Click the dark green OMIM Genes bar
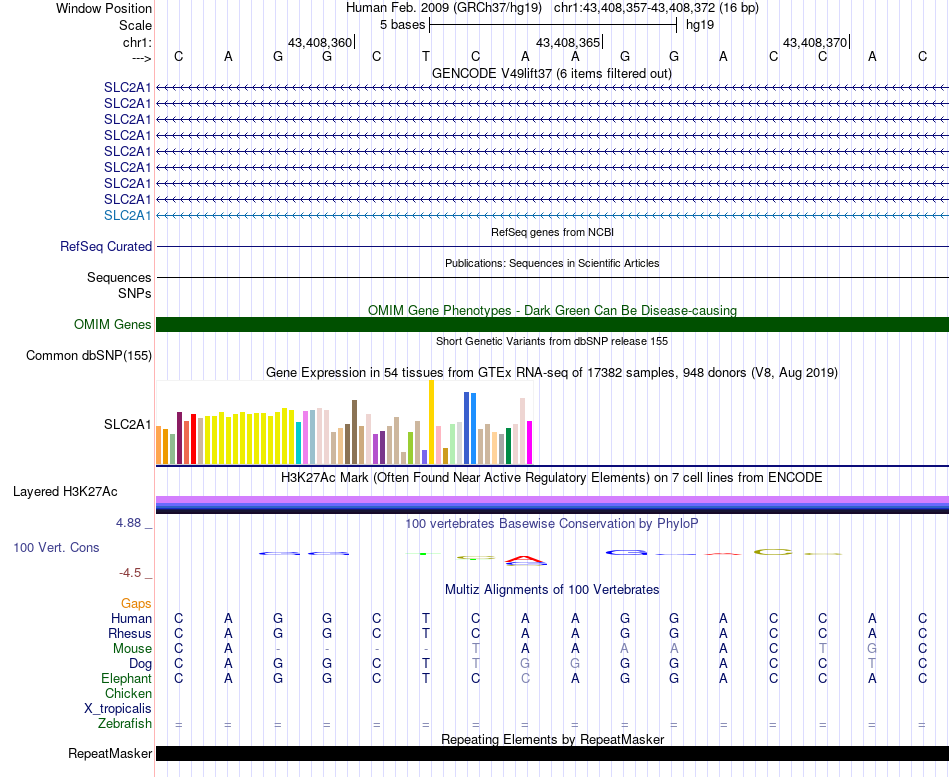 coord(552,324)
